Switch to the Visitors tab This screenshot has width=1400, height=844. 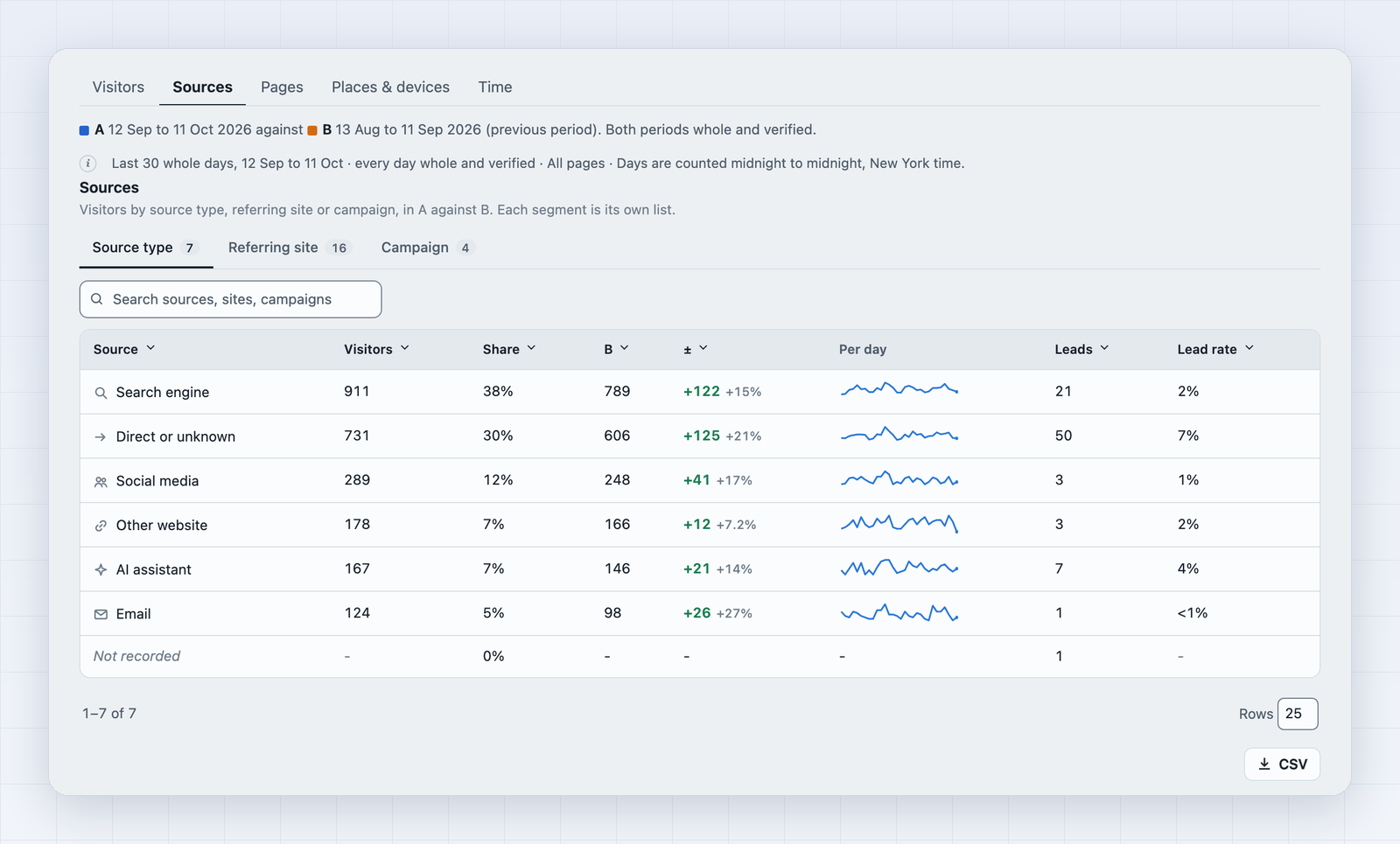(x=118, y=87)
